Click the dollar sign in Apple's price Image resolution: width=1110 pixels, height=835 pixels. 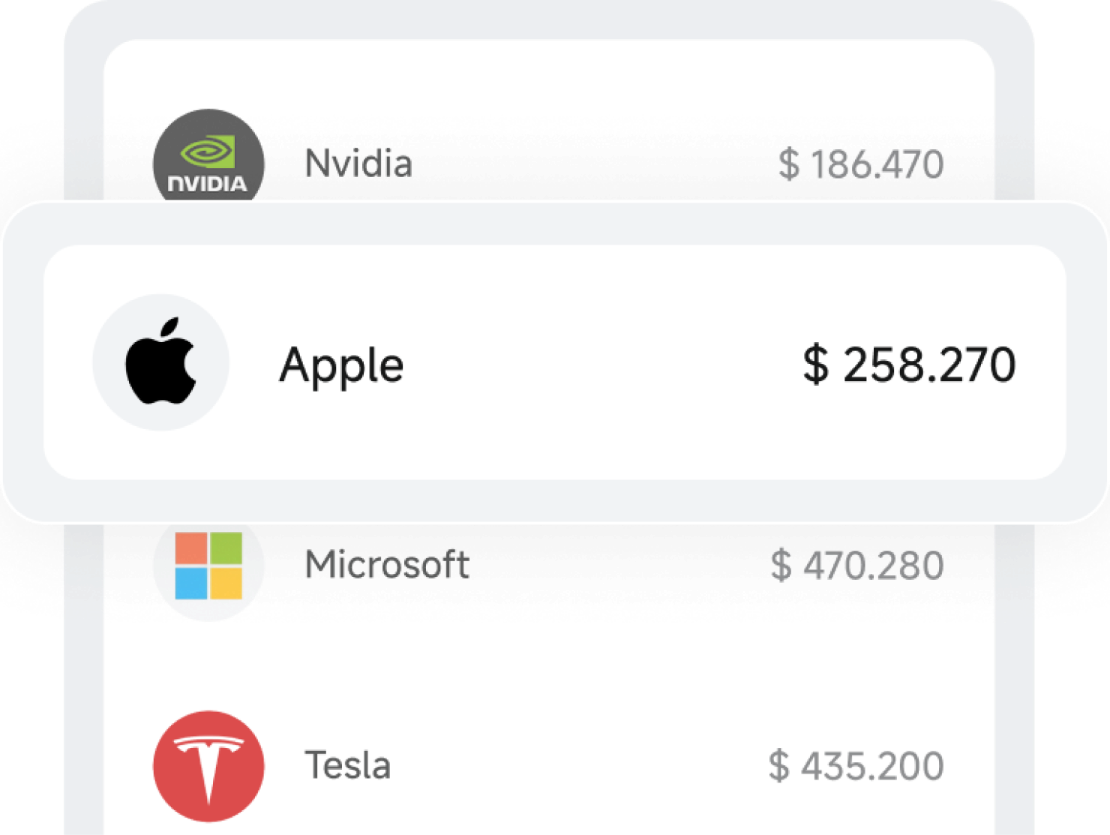816,366
